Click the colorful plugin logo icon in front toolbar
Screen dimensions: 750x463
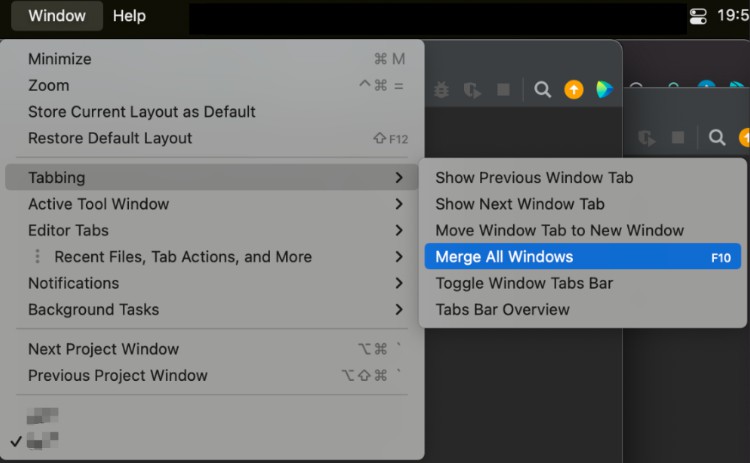(605, 89)
